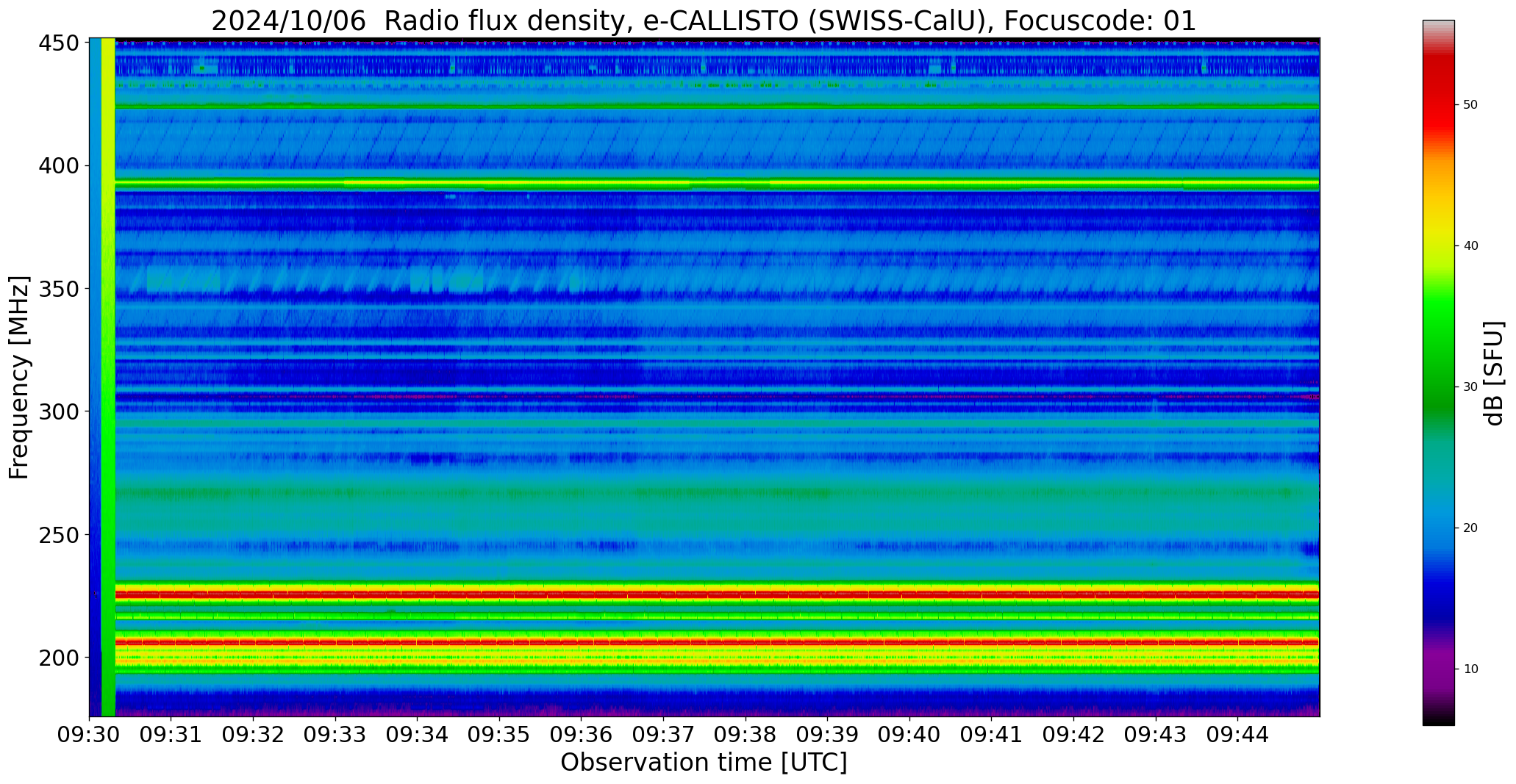
Task: Click the 300 frequency tick label
Action: 58,411
